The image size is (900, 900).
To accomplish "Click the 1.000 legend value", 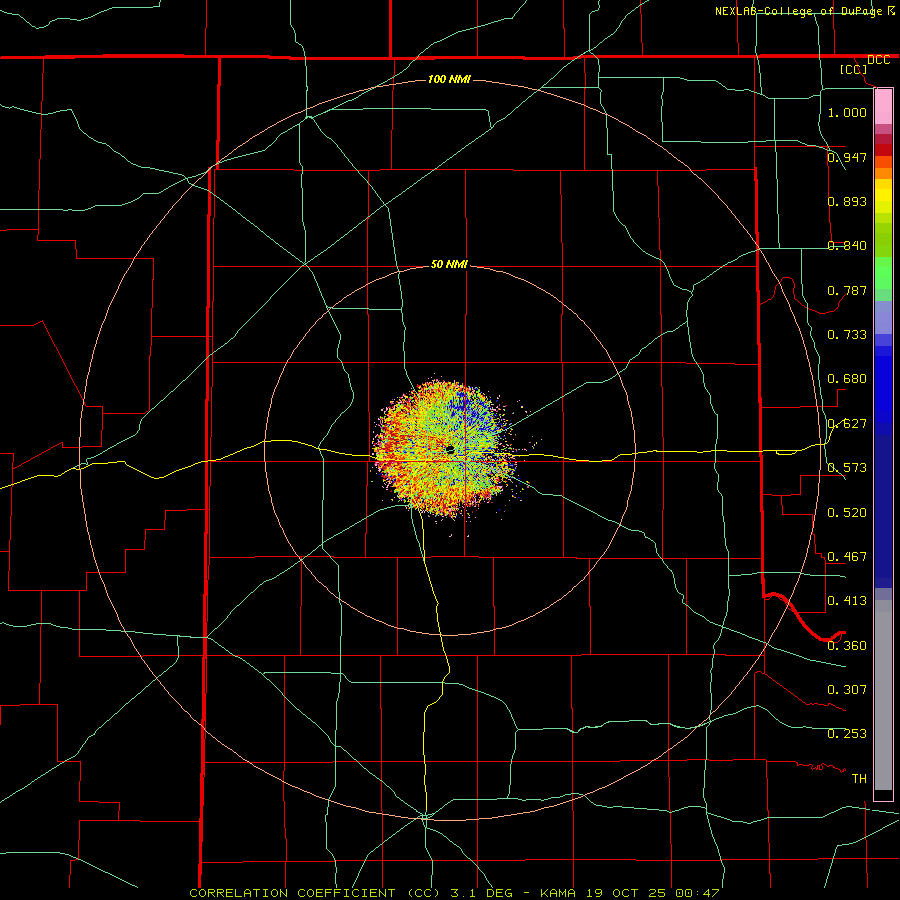I will click(847, 112).
